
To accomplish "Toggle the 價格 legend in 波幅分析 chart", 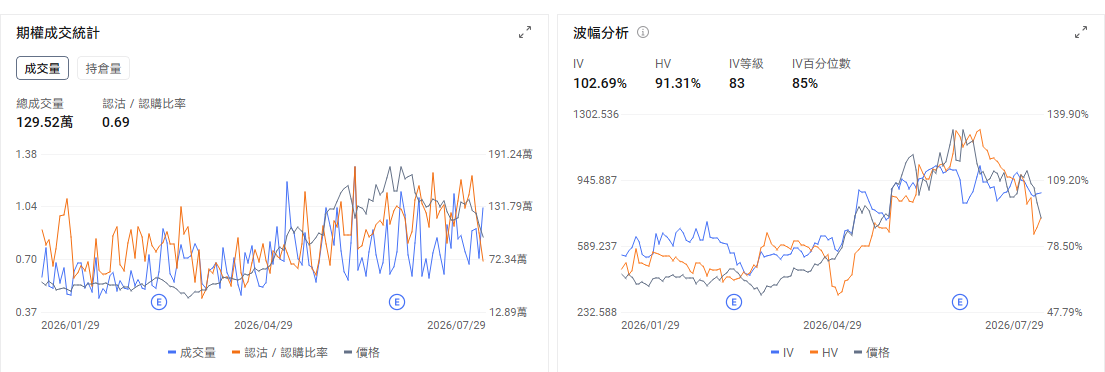I will (x=872, y=352).
